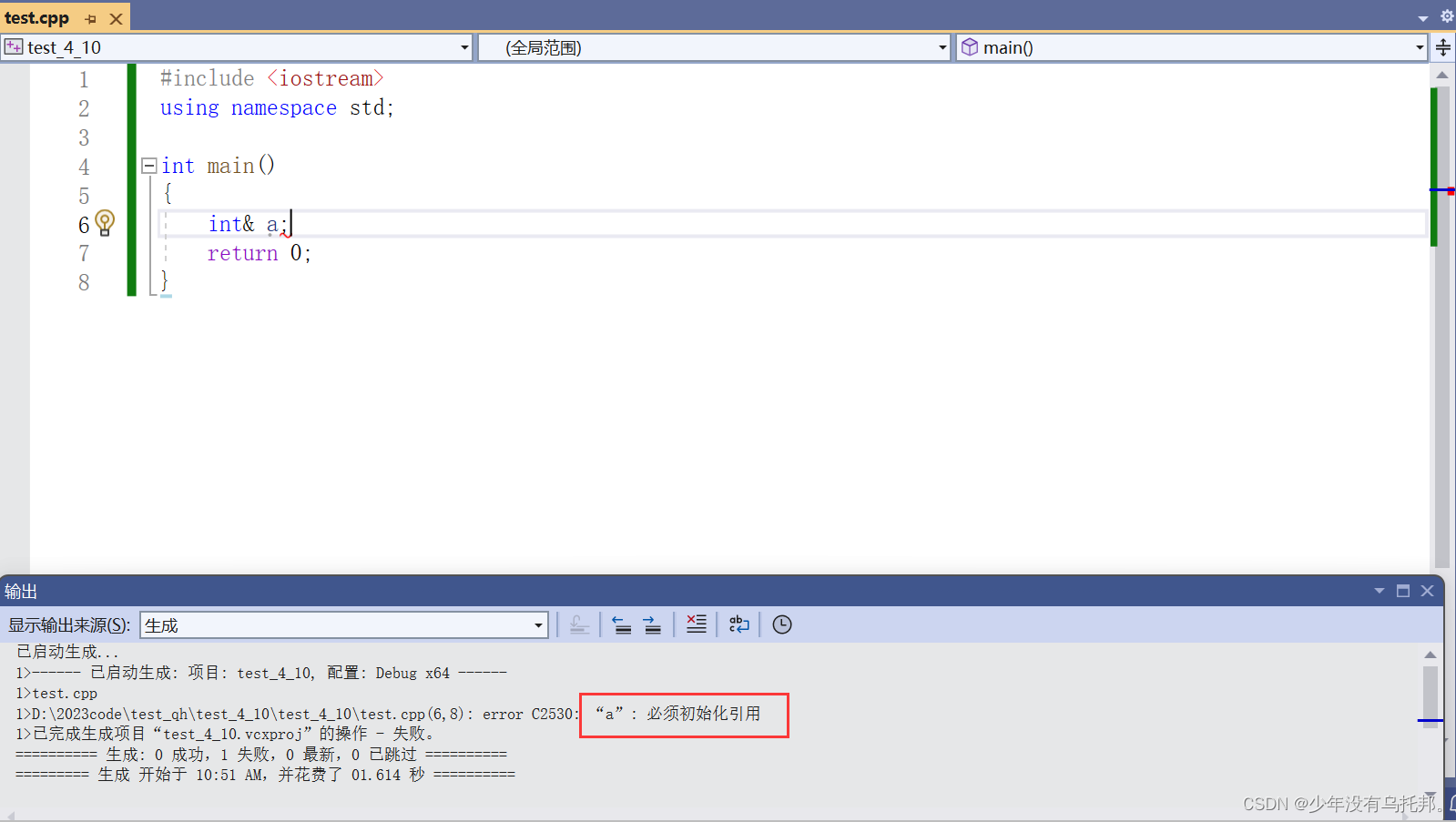Click the find message in code icon
Screen dimensions: 1456x822
click(x=579, y=624)
